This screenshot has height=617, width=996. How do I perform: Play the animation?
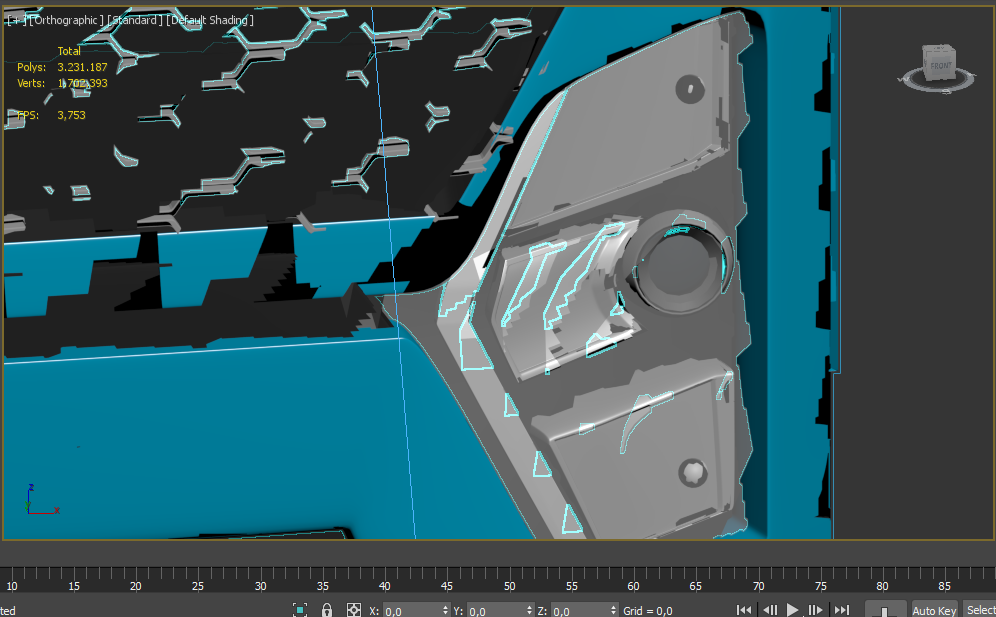[792, 610]
